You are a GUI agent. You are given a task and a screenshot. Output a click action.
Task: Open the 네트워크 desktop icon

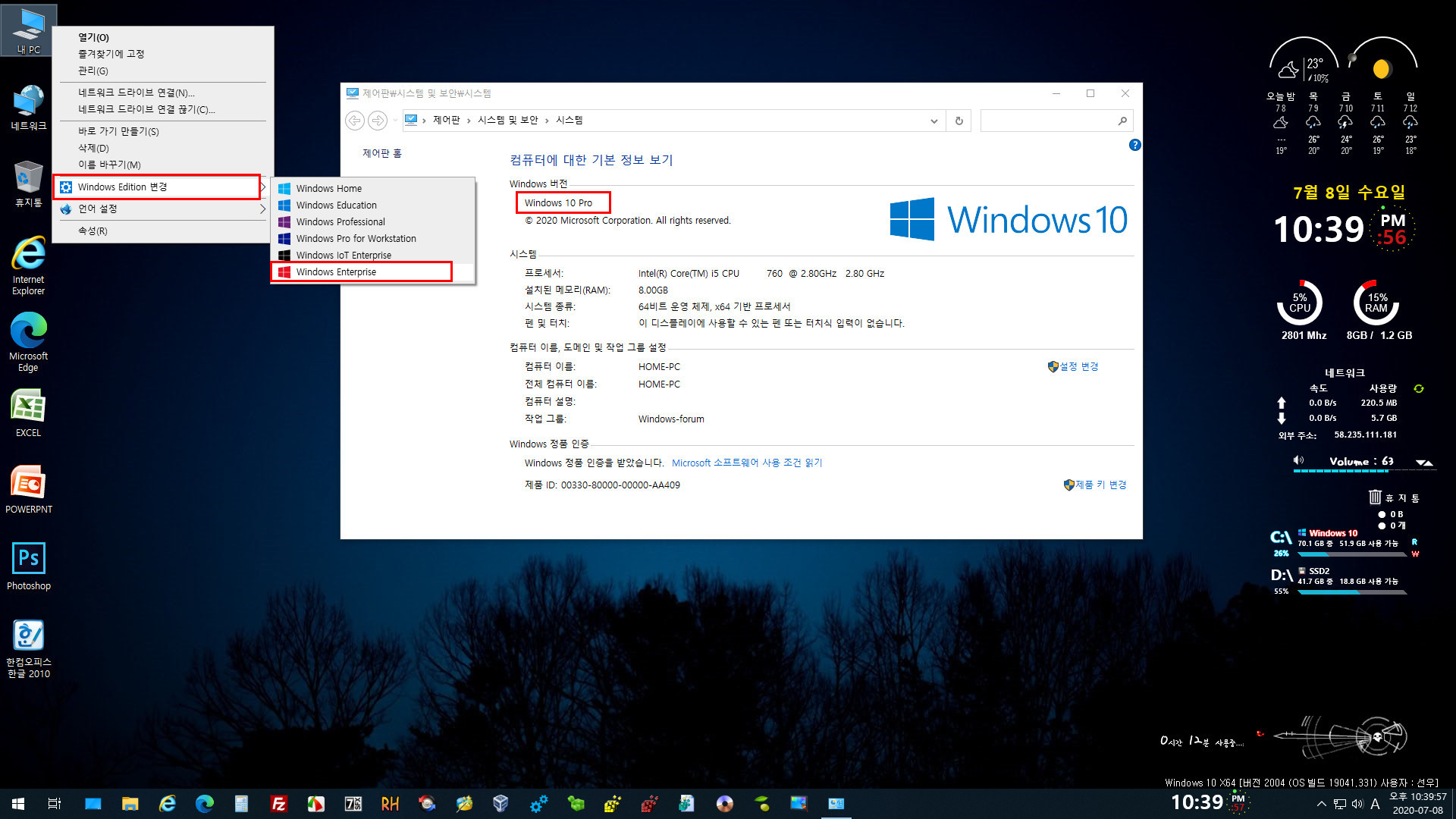(x=29, y=108)
